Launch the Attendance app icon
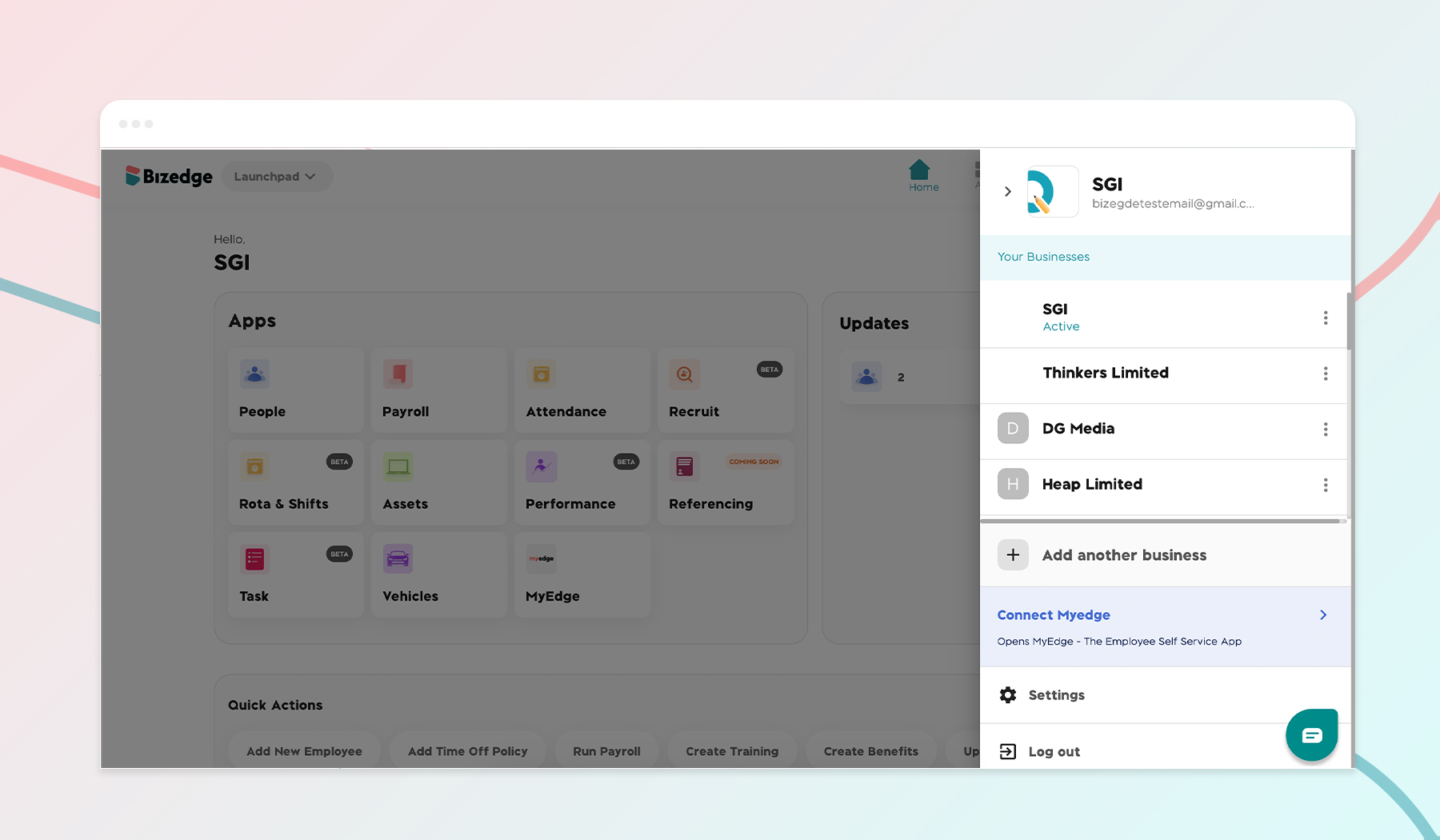This screenshot has width=1440, height=840. pos(541,374)
